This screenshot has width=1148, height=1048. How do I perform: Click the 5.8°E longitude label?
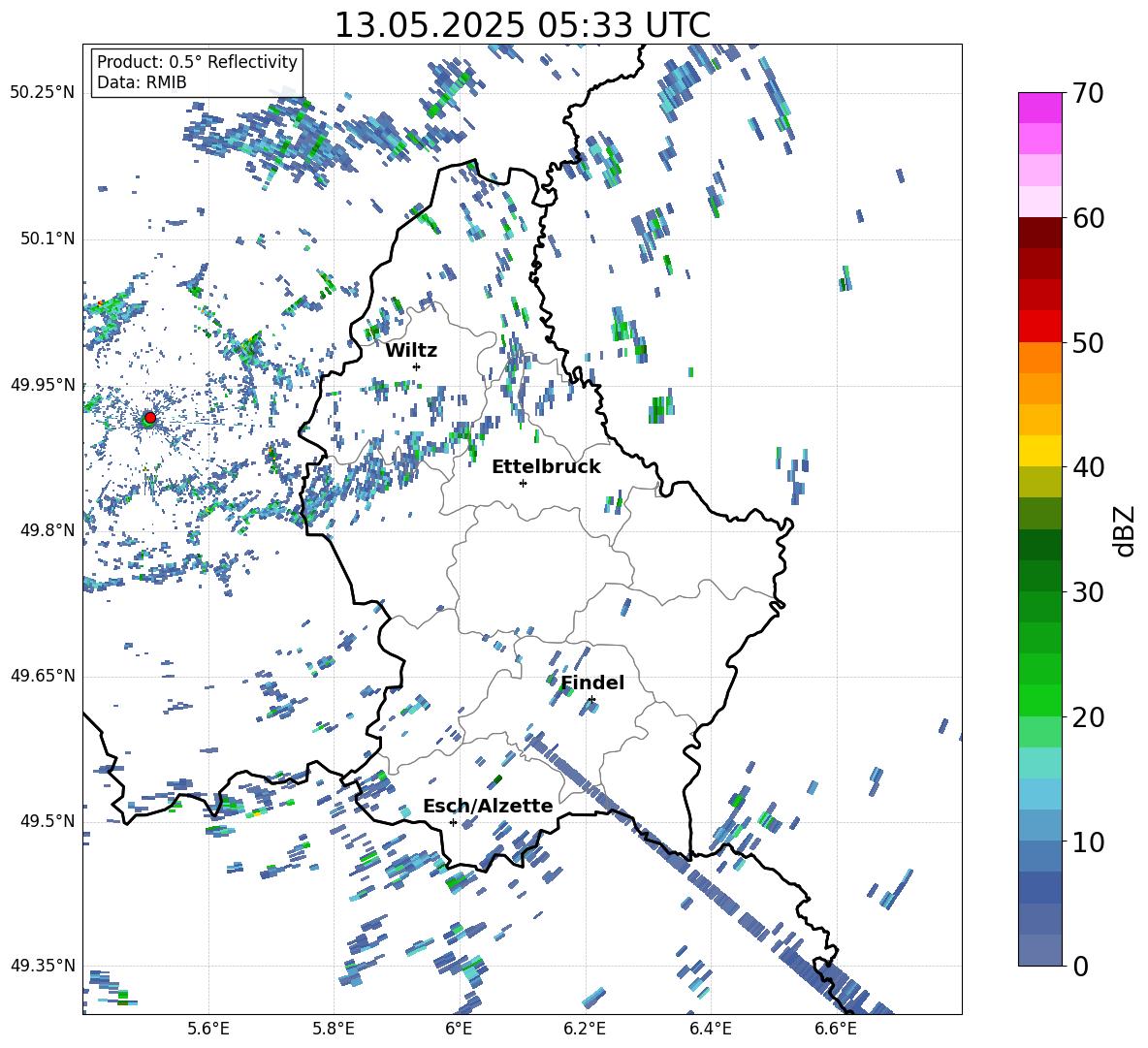tap(334, 1029)
